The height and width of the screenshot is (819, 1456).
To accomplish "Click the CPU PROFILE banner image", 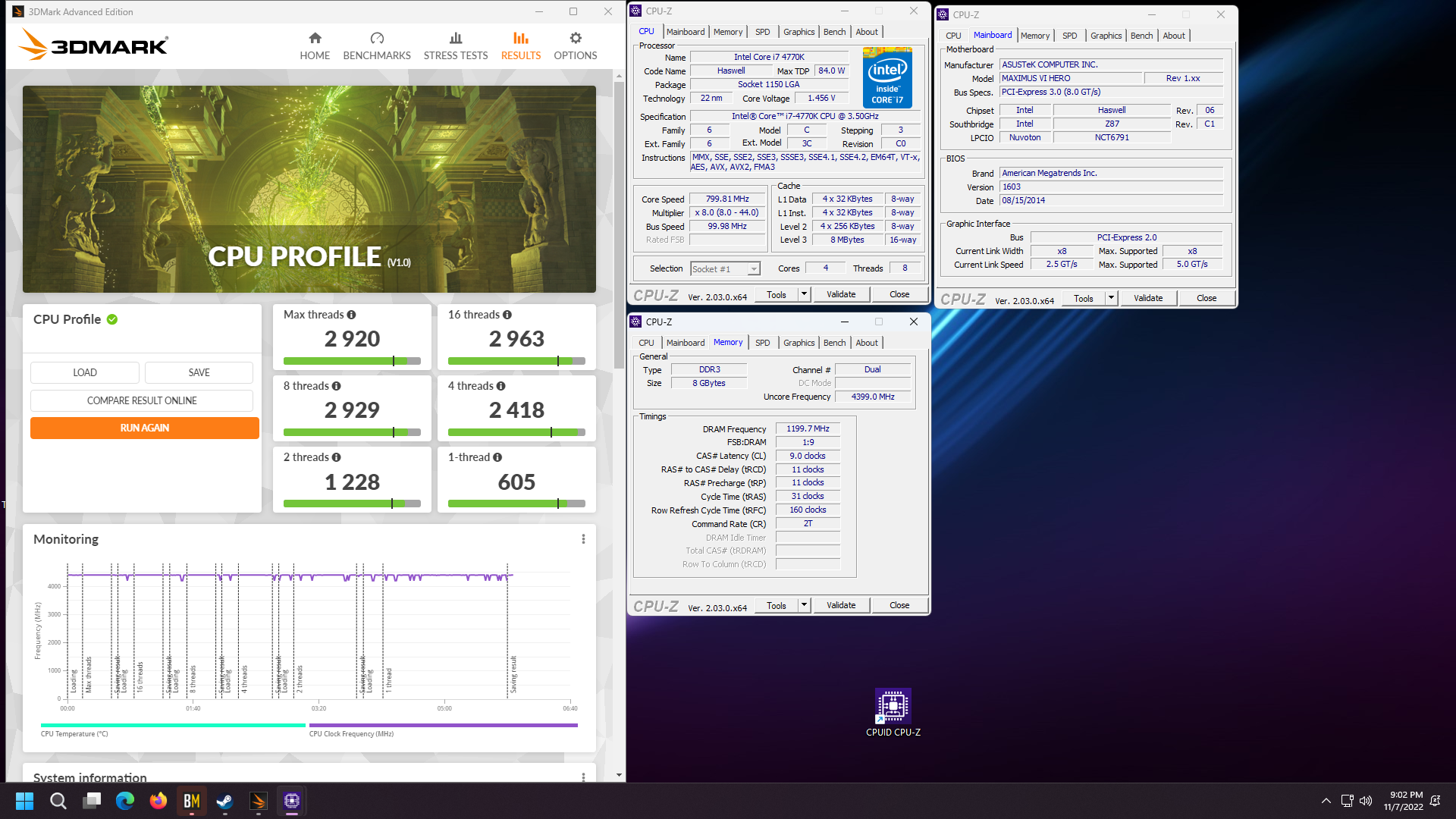I will coord(309,189).
